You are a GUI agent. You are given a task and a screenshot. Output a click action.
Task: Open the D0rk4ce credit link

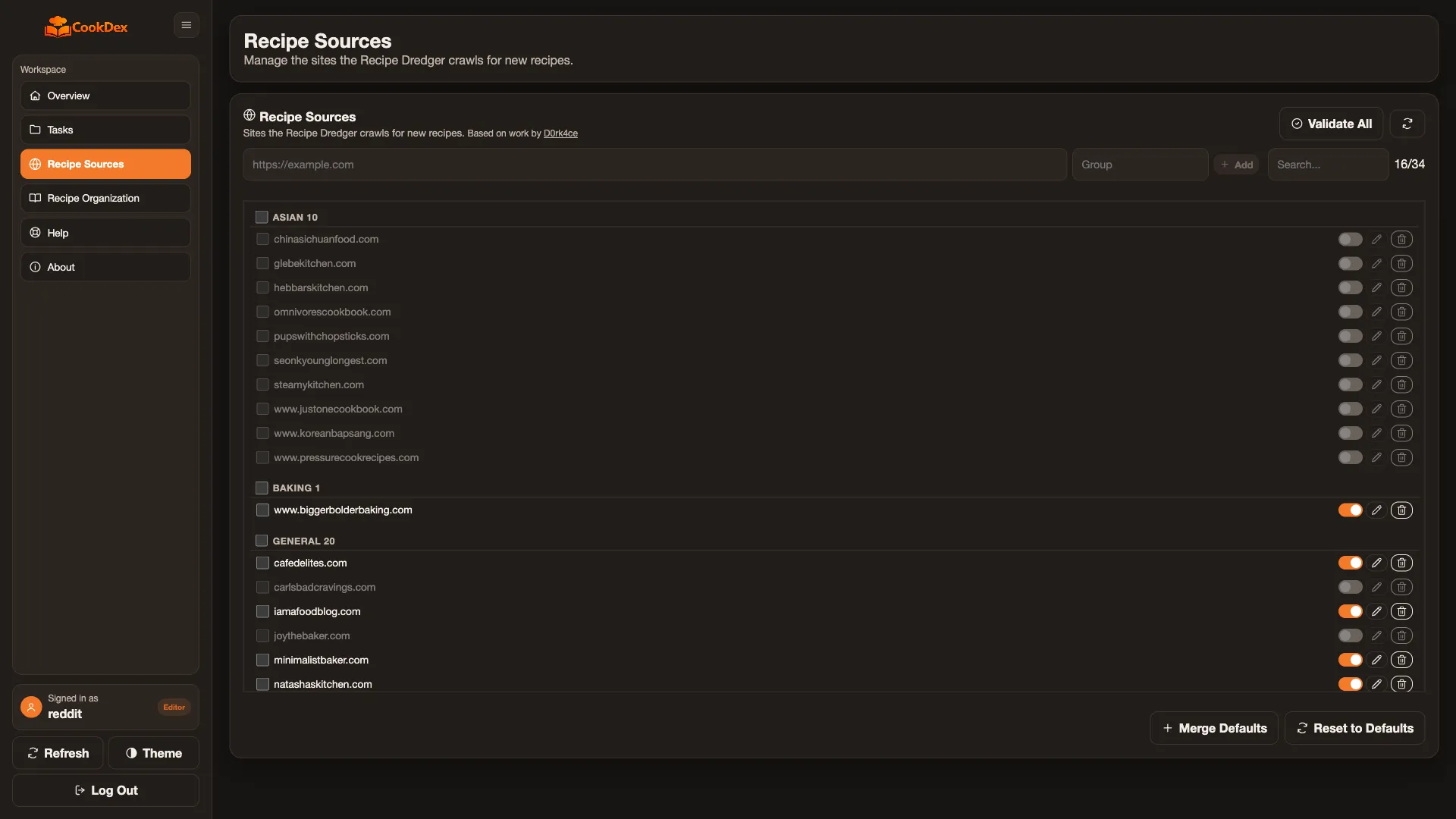click(x=560, y=133)
